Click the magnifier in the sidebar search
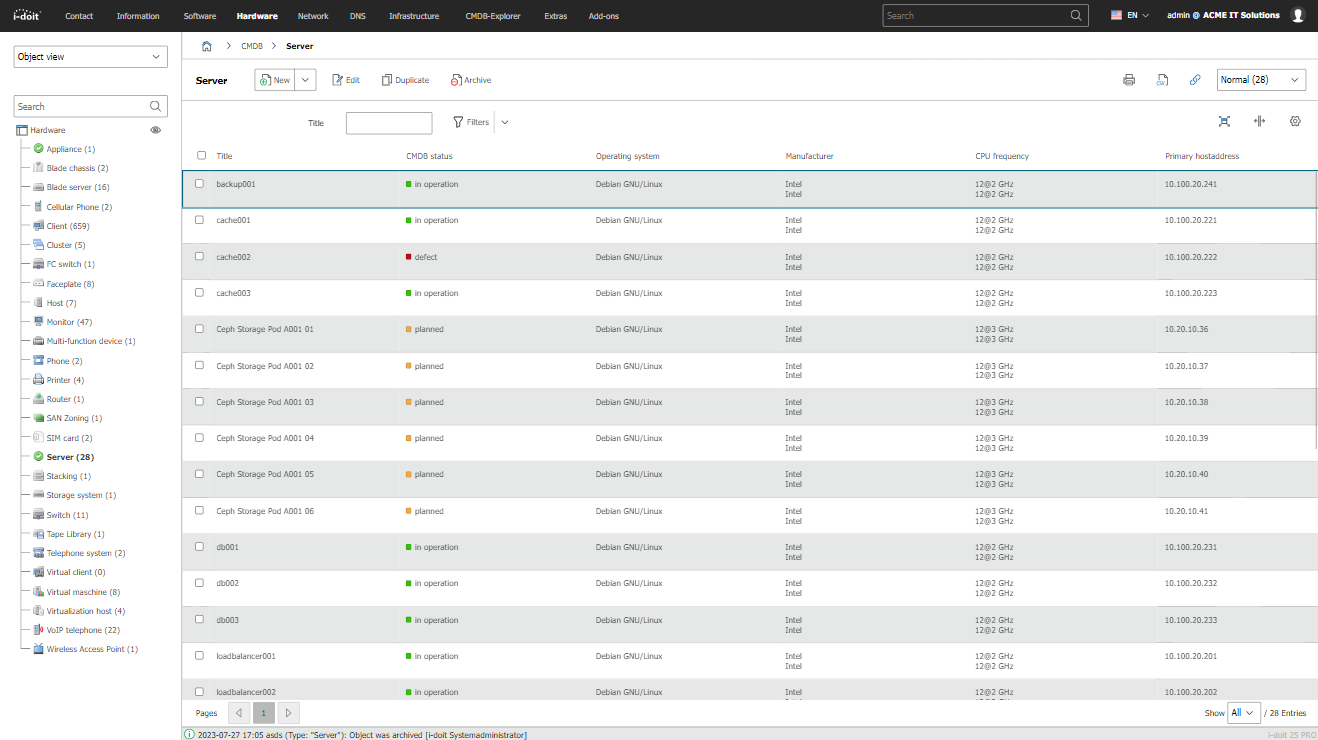Viewport: 1318px width, 740px height. click(155, 106)
